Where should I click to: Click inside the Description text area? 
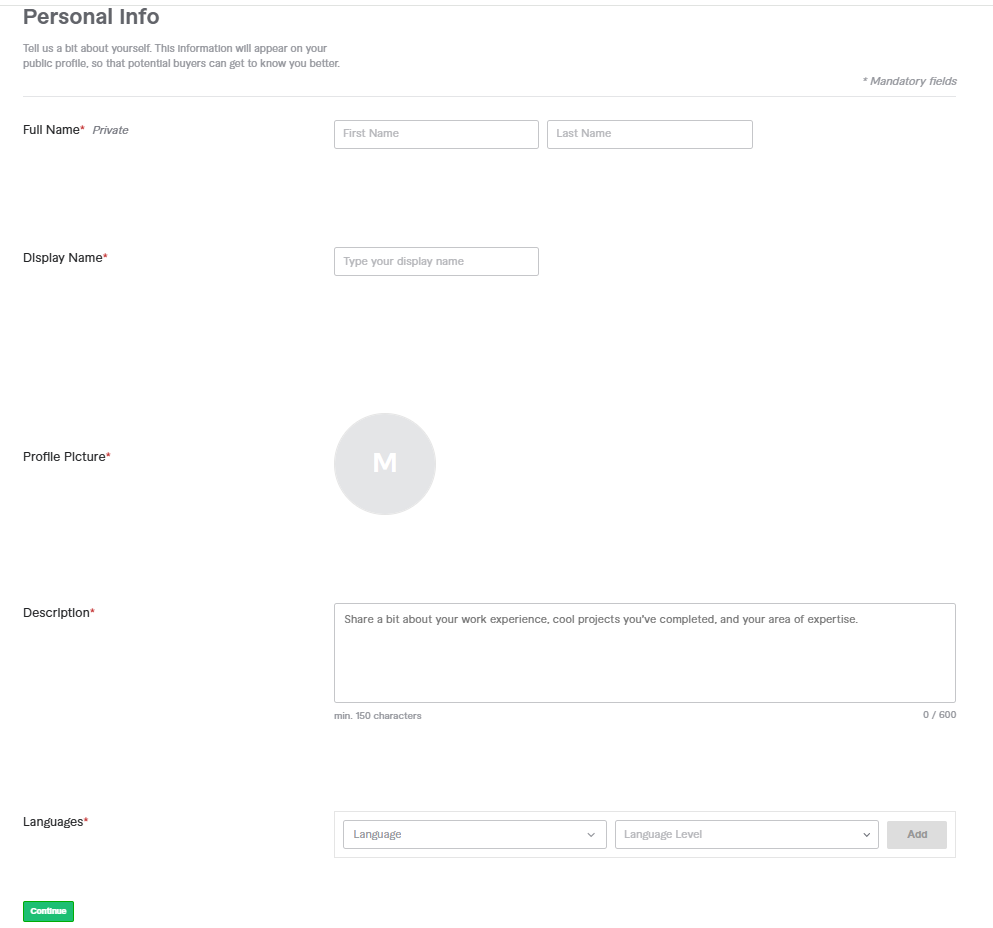644,652
